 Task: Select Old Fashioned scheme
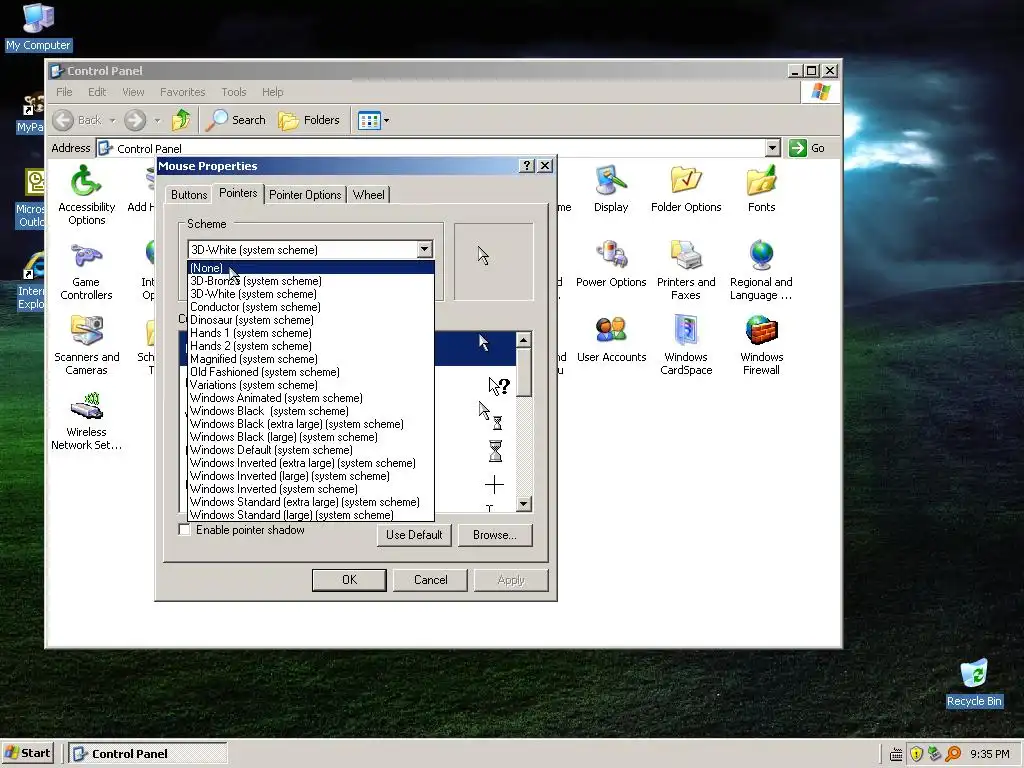point(311,372)
